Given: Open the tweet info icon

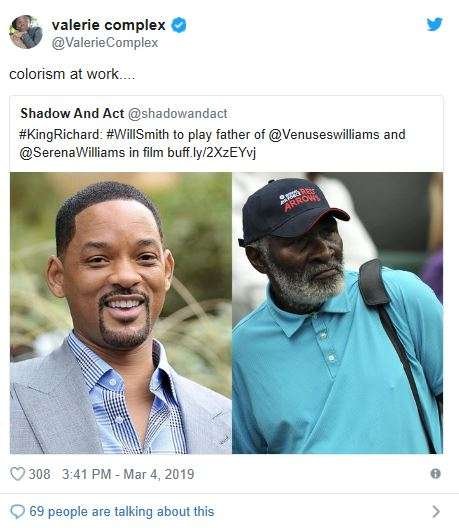Looking at the screenshot, I should [435, 473].
